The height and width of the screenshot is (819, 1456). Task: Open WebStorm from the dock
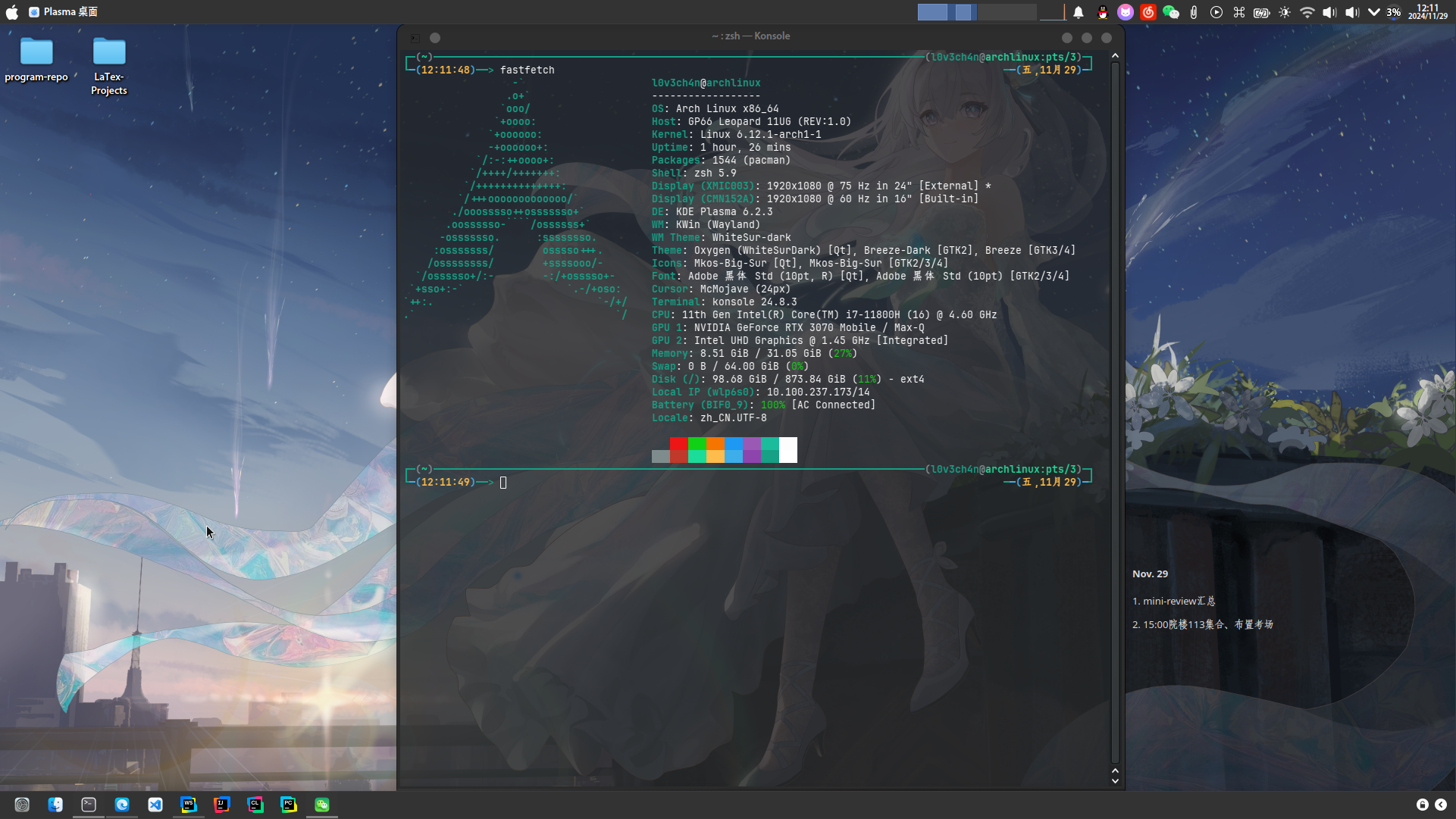(x=189, y=805)
